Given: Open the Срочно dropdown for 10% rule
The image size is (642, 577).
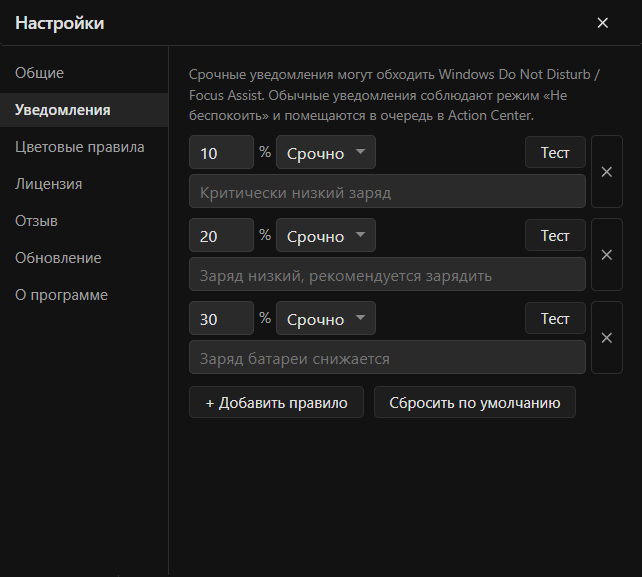Looking at the screenshot, I should [326, 152].
